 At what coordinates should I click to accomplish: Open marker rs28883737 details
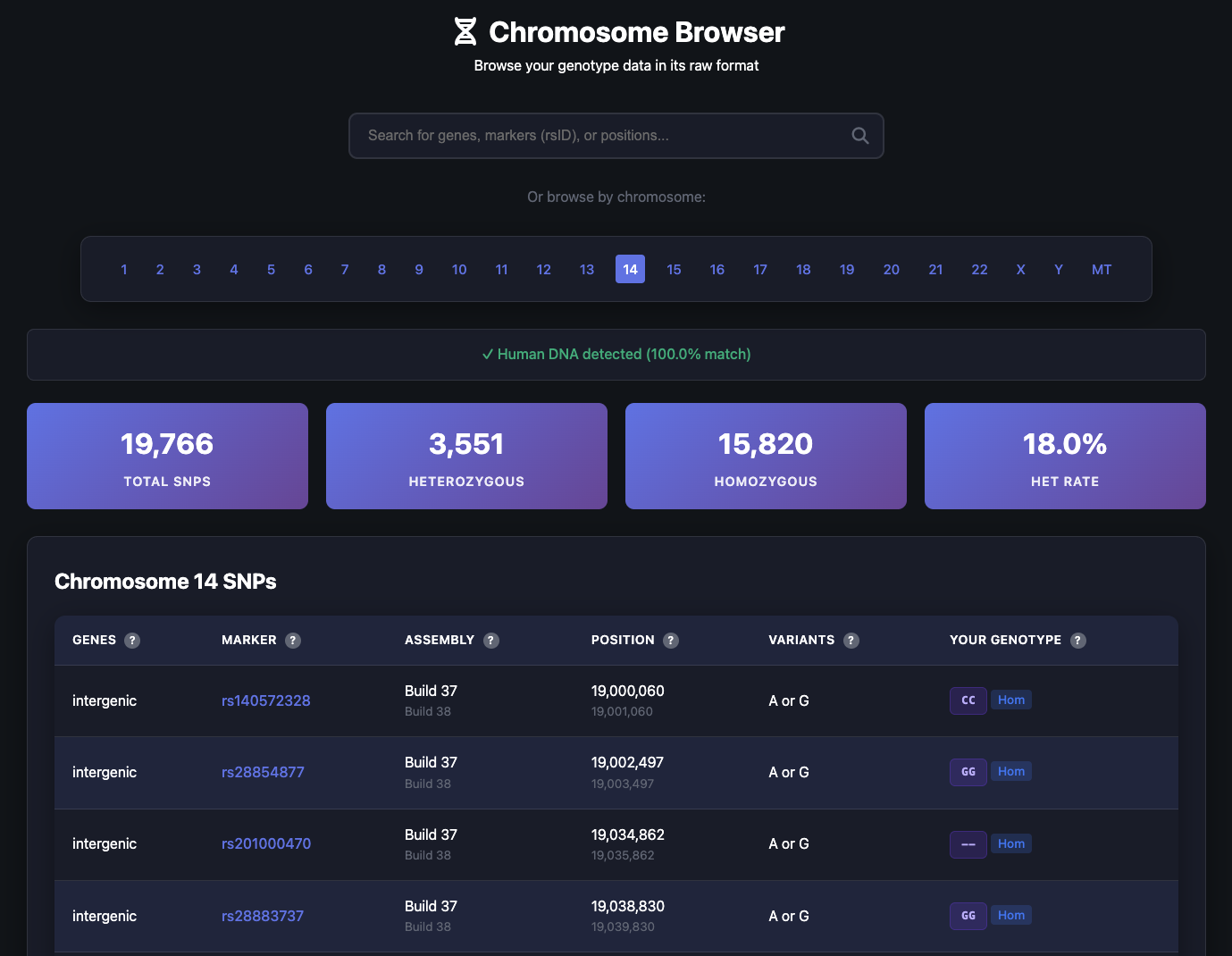coord(263,916)
